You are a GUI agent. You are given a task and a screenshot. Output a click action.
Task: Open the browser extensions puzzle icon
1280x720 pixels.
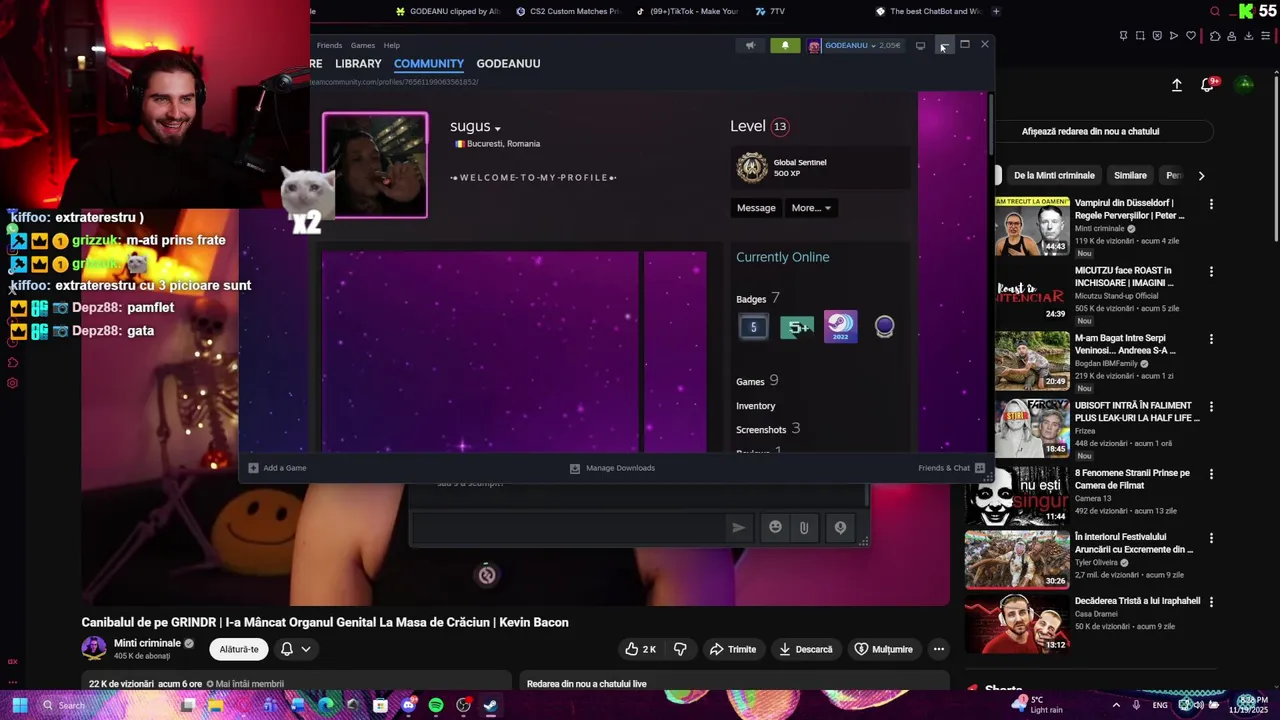[1215, 36]
